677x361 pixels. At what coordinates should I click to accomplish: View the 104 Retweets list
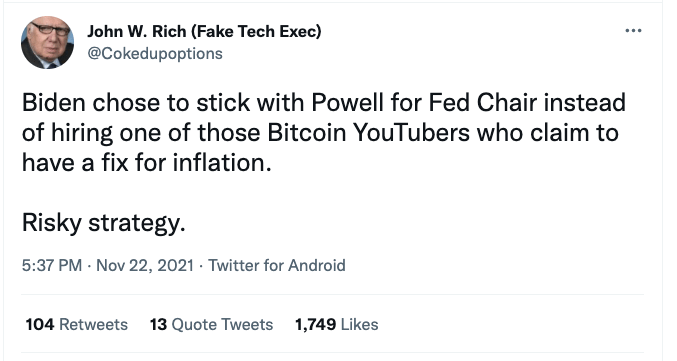point(76,324)
